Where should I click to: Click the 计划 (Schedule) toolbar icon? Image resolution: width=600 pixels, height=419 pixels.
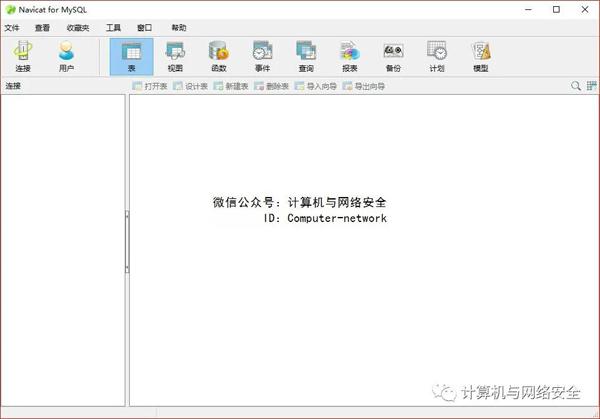[437, 57]
